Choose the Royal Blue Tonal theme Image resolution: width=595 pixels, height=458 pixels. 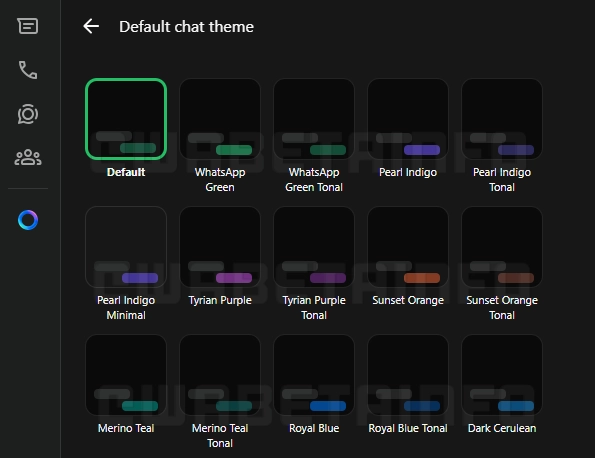[x=408, y=375]
